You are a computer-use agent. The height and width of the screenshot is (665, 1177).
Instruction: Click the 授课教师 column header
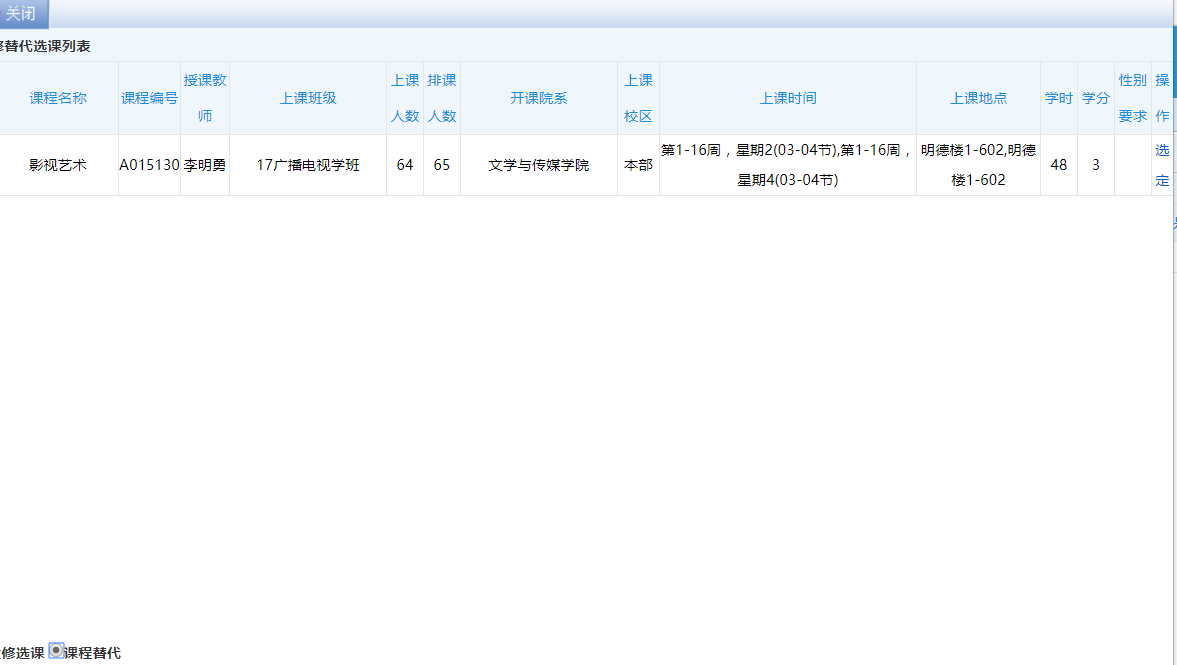pyautogui.click(x=205, y=98)
